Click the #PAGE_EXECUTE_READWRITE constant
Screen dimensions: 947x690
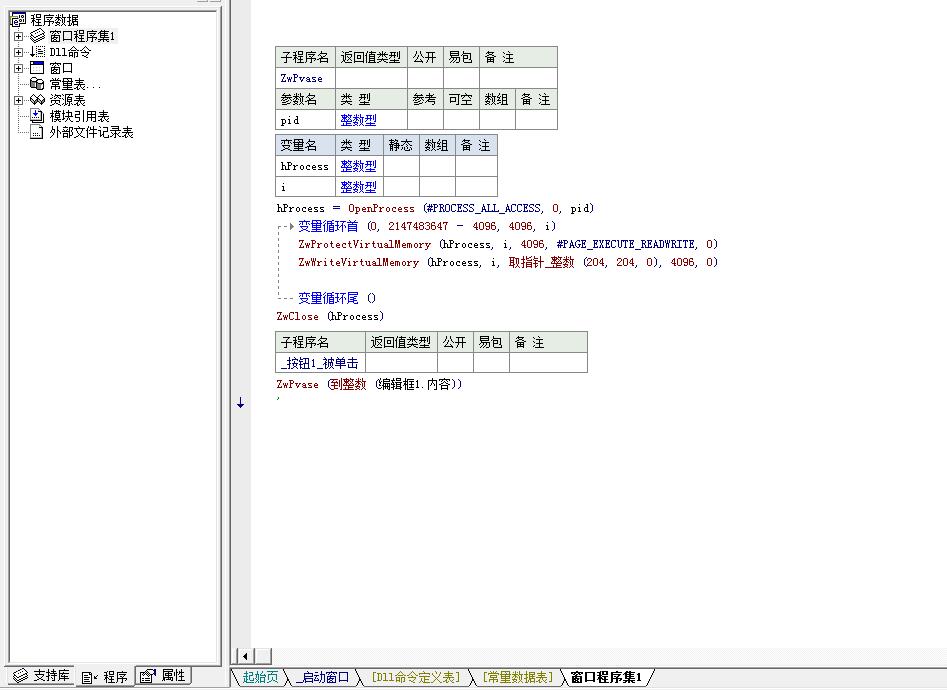click(x=626, y=244)
